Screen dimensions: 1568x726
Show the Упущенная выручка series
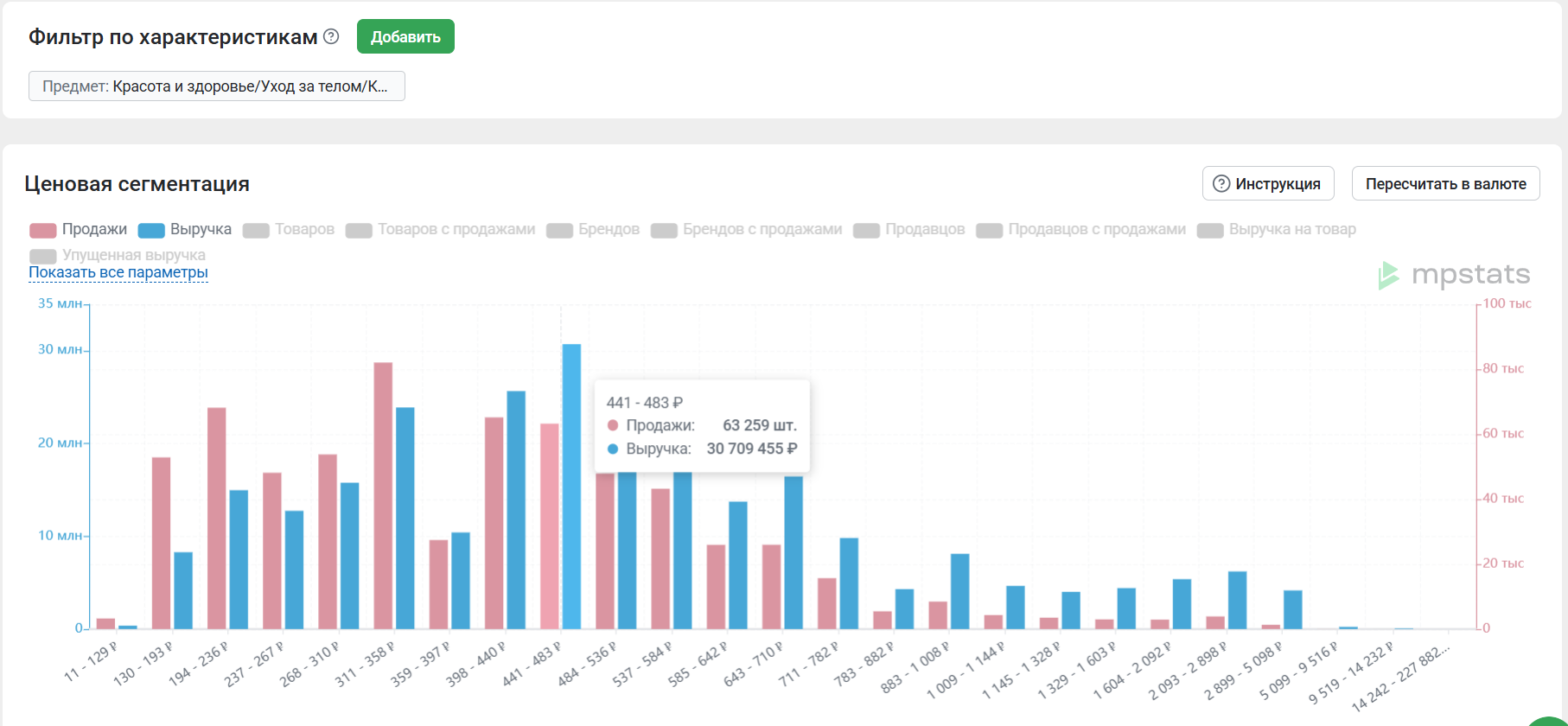(133, 255)
